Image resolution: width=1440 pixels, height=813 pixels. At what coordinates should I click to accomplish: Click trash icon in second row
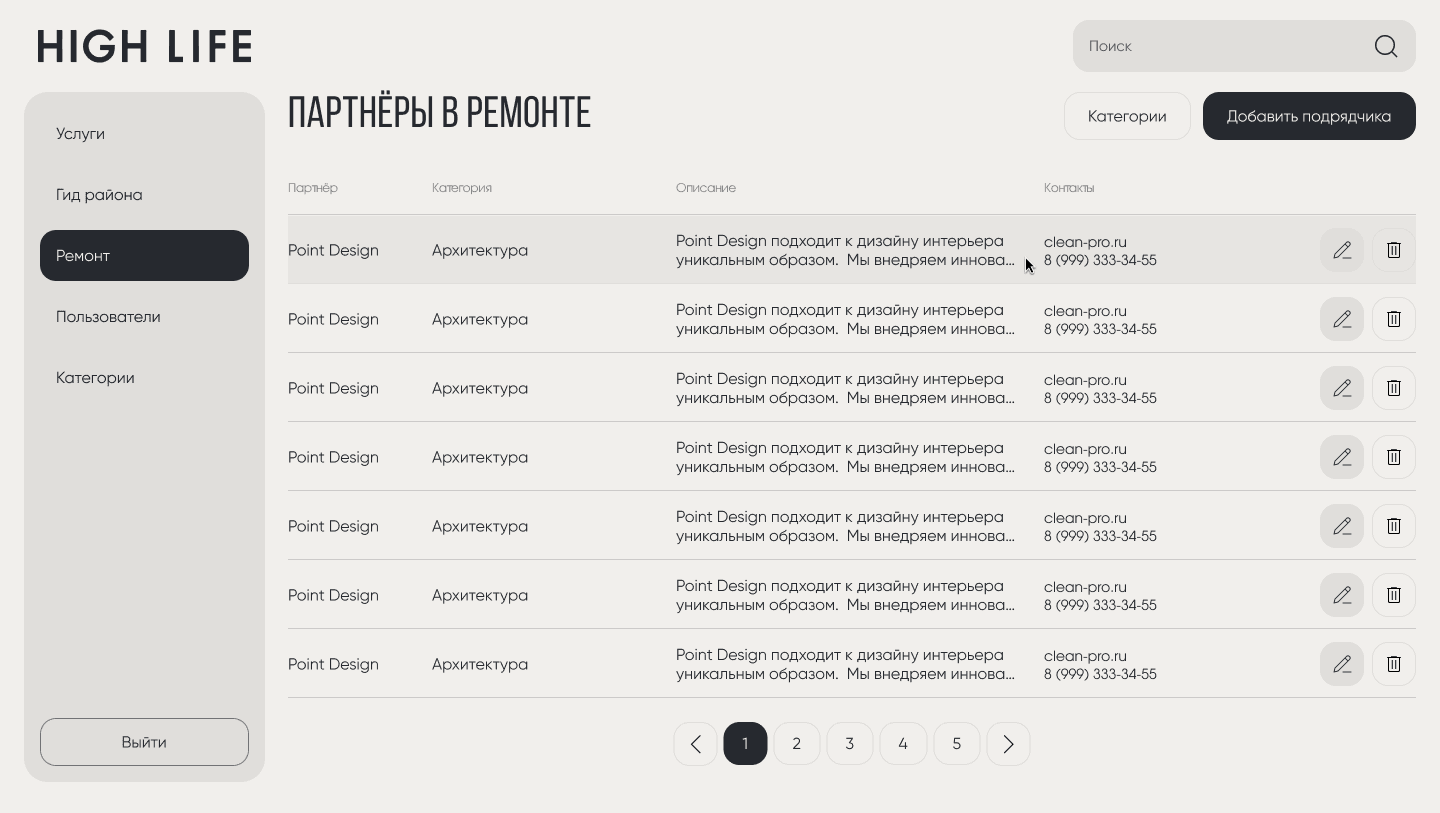[1393, 319]
